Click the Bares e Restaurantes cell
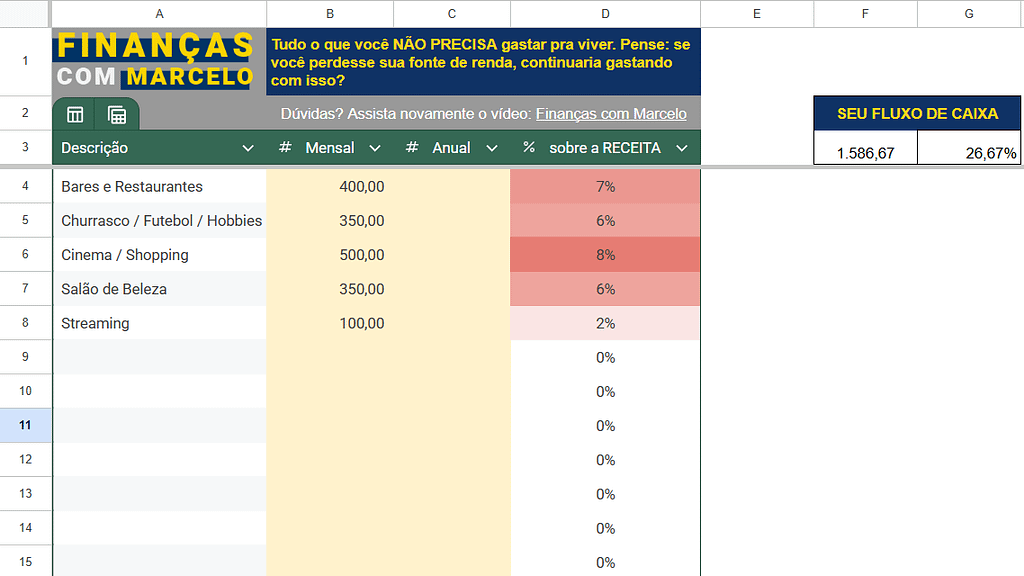1024x576 pixels. click(x=159, y=187)
